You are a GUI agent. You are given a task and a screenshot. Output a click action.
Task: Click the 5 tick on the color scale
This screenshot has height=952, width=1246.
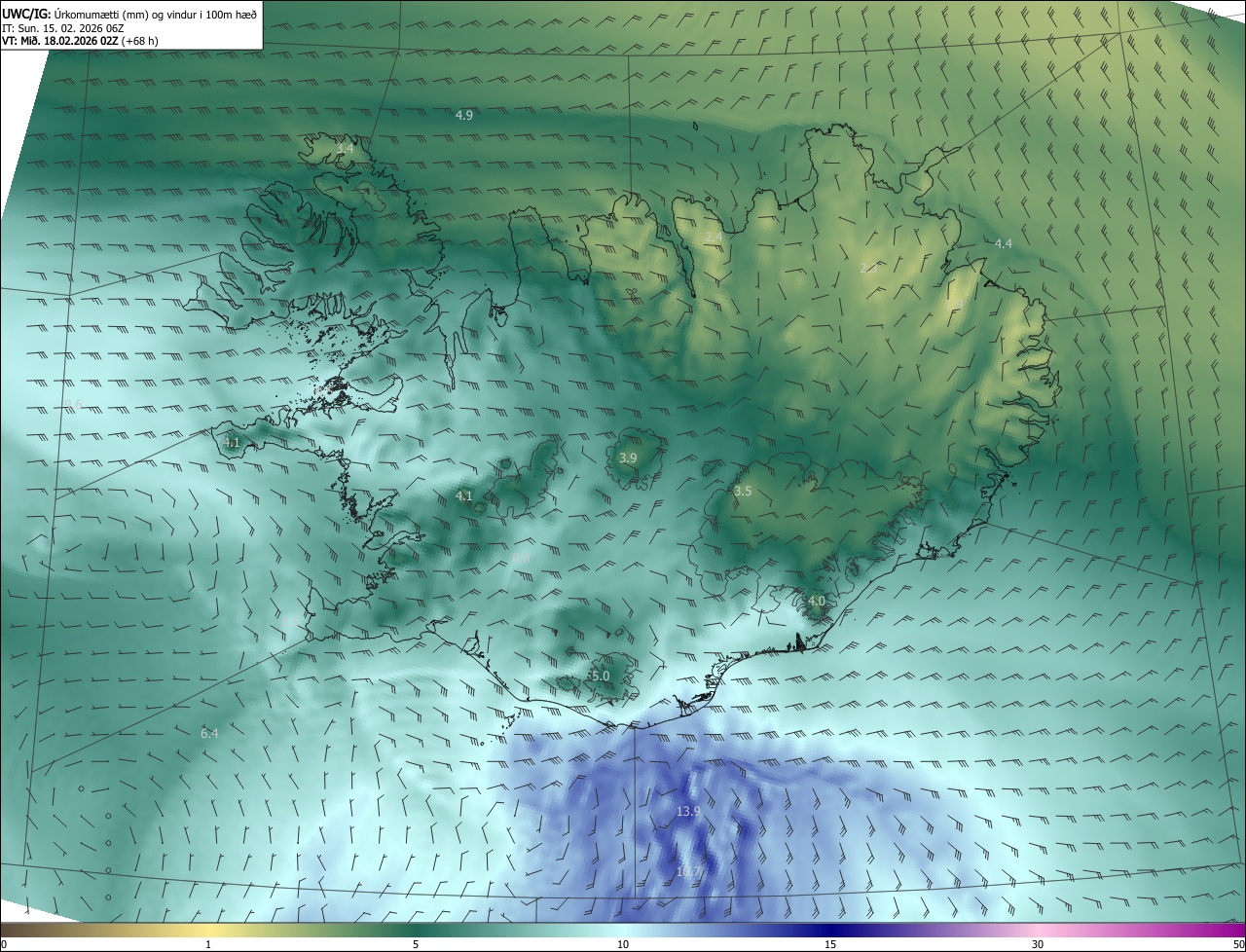(x=416, y=944)
